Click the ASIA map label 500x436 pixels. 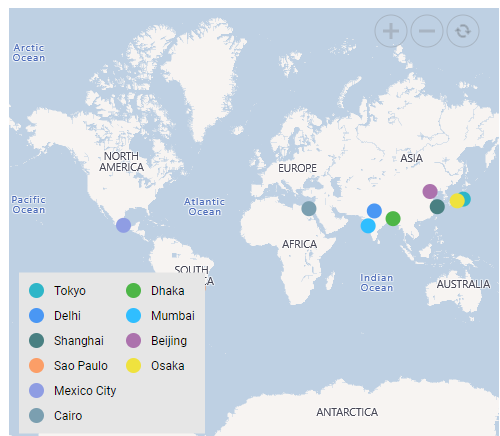411,158
